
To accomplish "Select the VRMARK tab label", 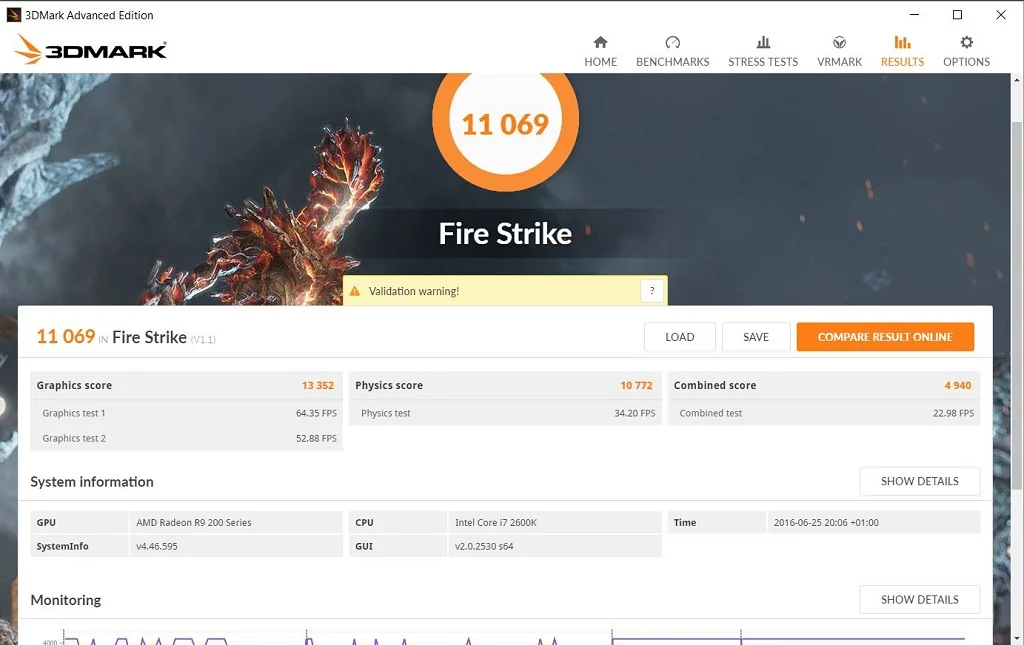I will tap(839, 62).
